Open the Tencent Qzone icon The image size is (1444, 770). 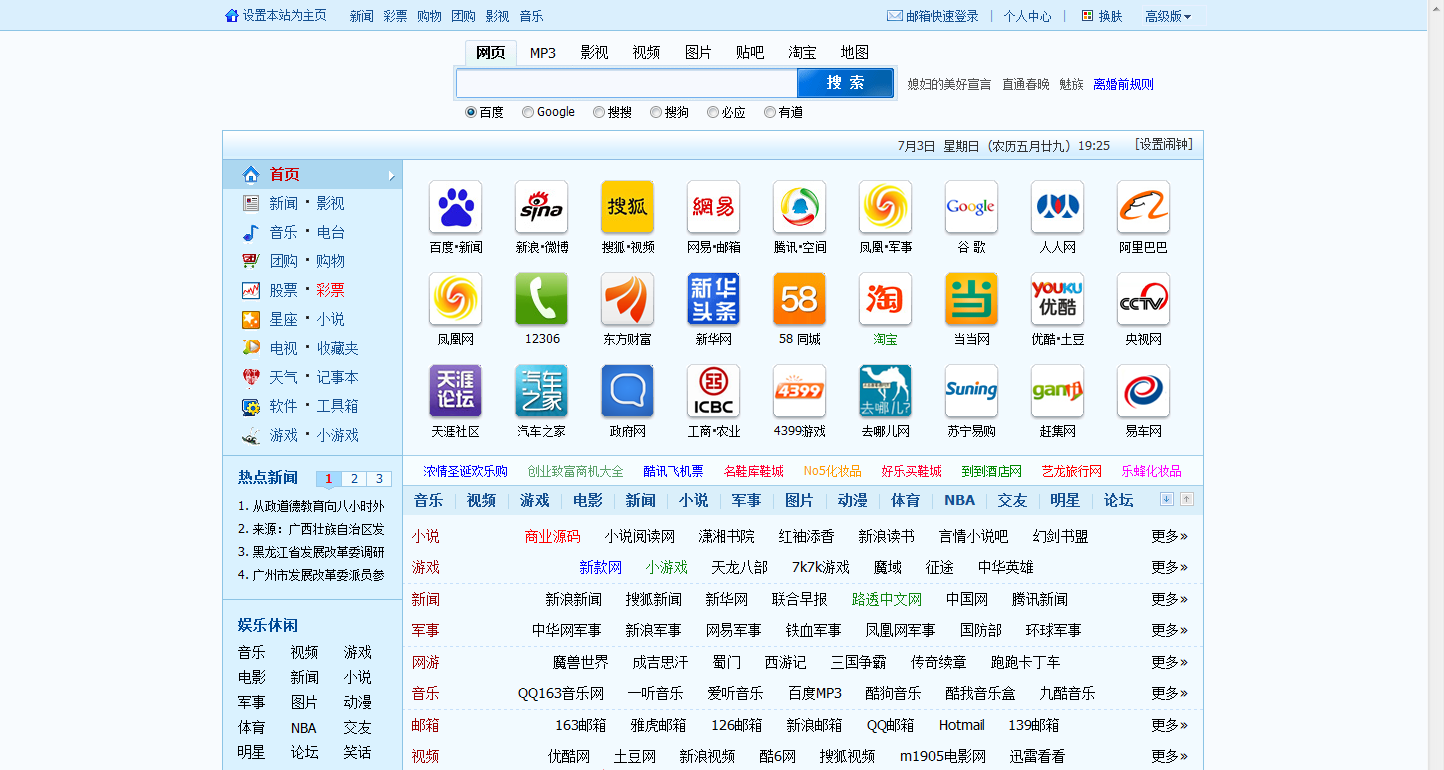[799, 207]
